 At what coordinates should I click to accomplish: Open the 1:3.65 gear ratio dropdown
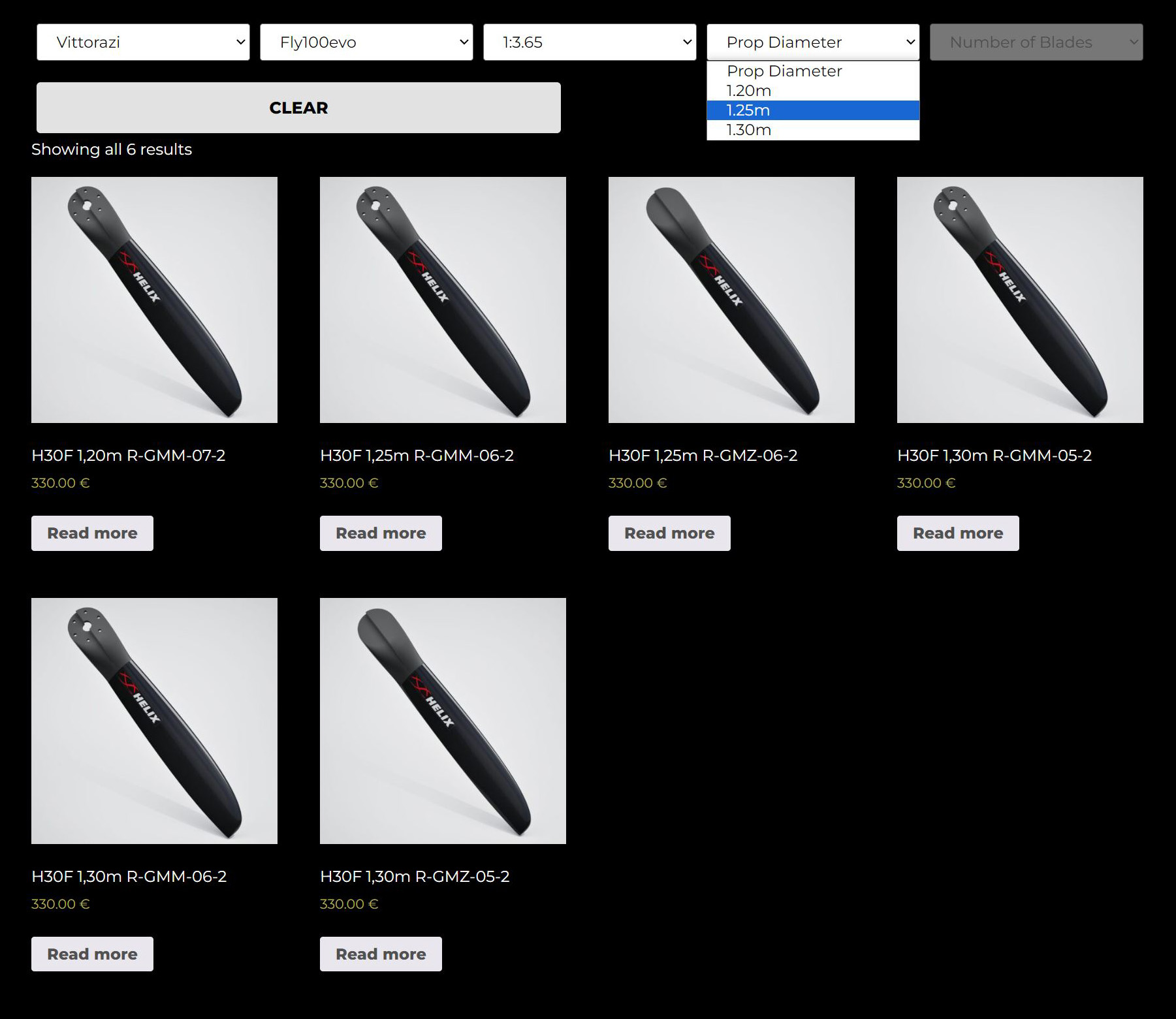[589, 42]
